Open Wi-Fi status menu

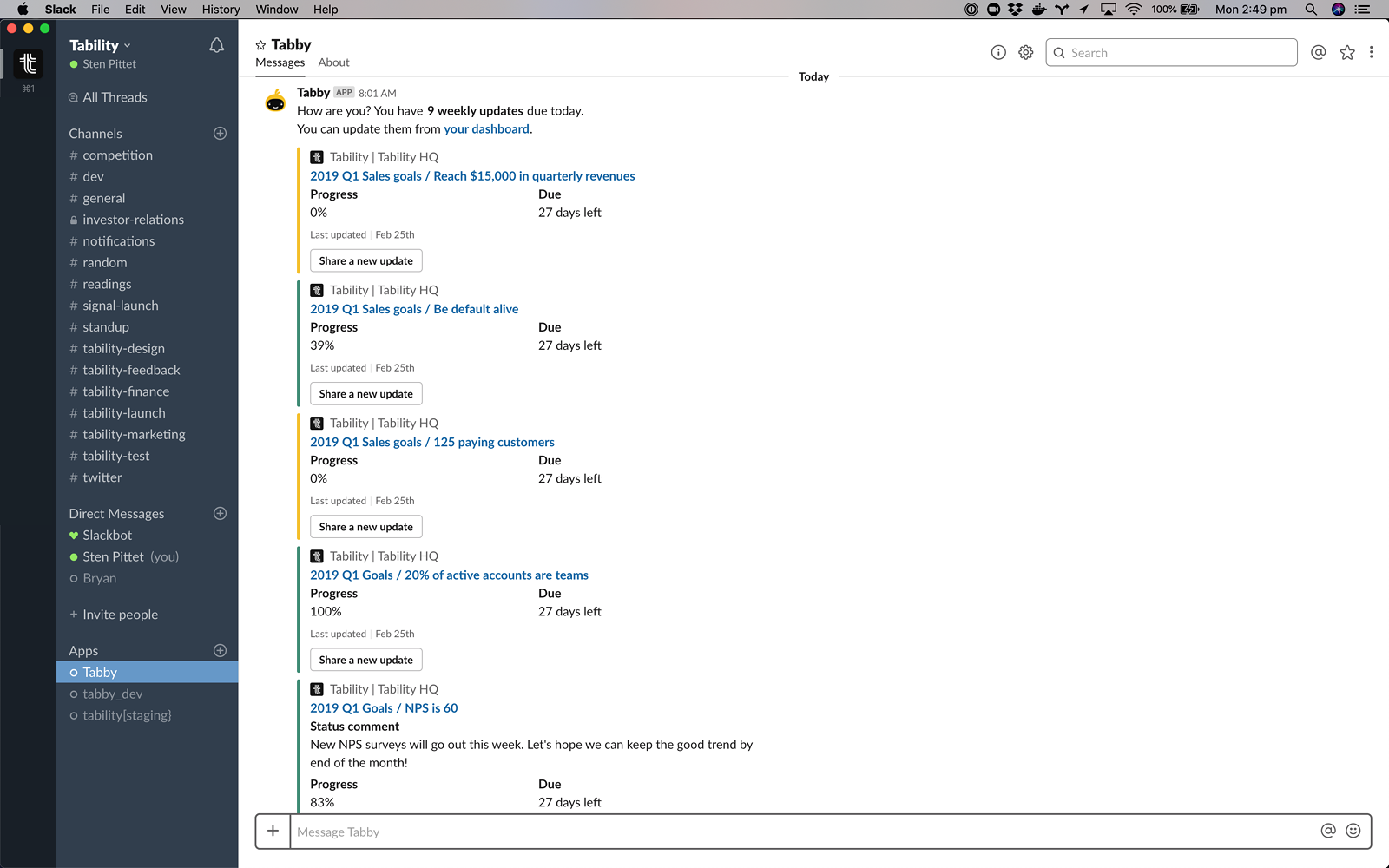click(x=1134, y=10)
